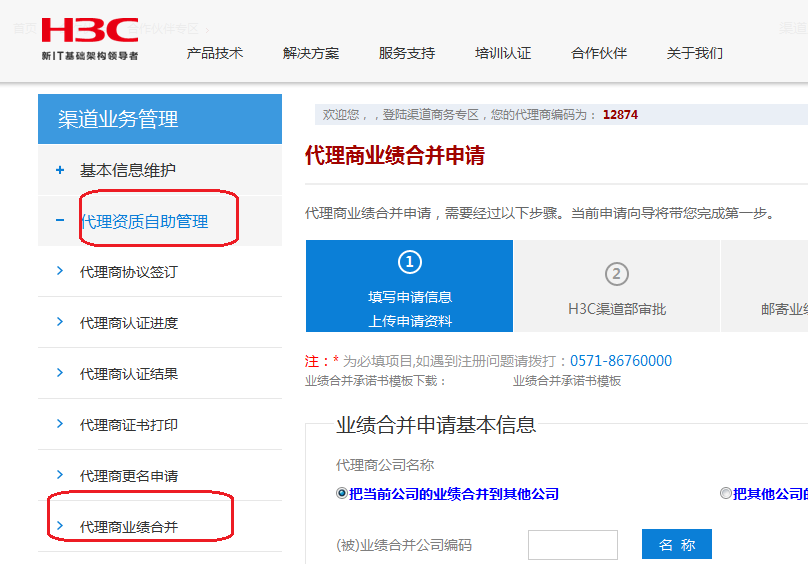Open 代理商业绩合并 sidebar item
The image size is (808, 564).
tap(128, 526)
